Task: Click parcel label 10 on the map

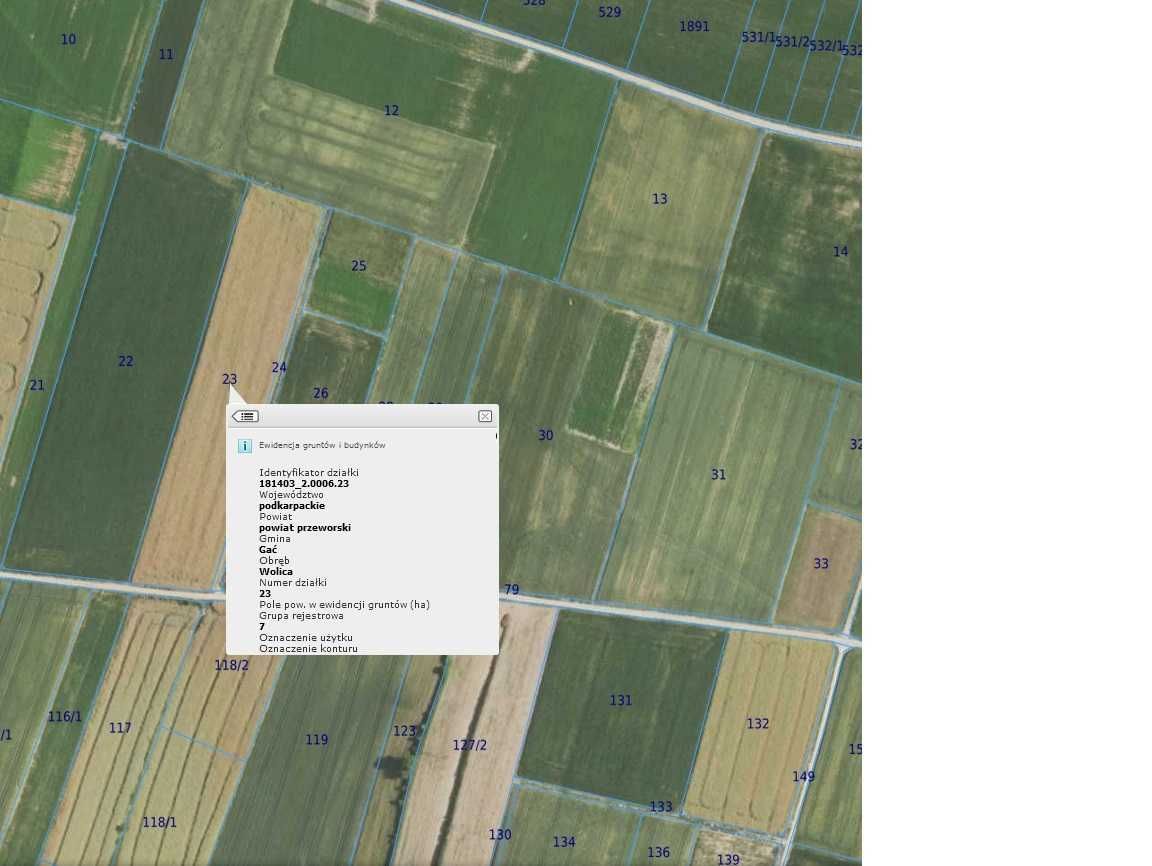Action: click(68, 40)
